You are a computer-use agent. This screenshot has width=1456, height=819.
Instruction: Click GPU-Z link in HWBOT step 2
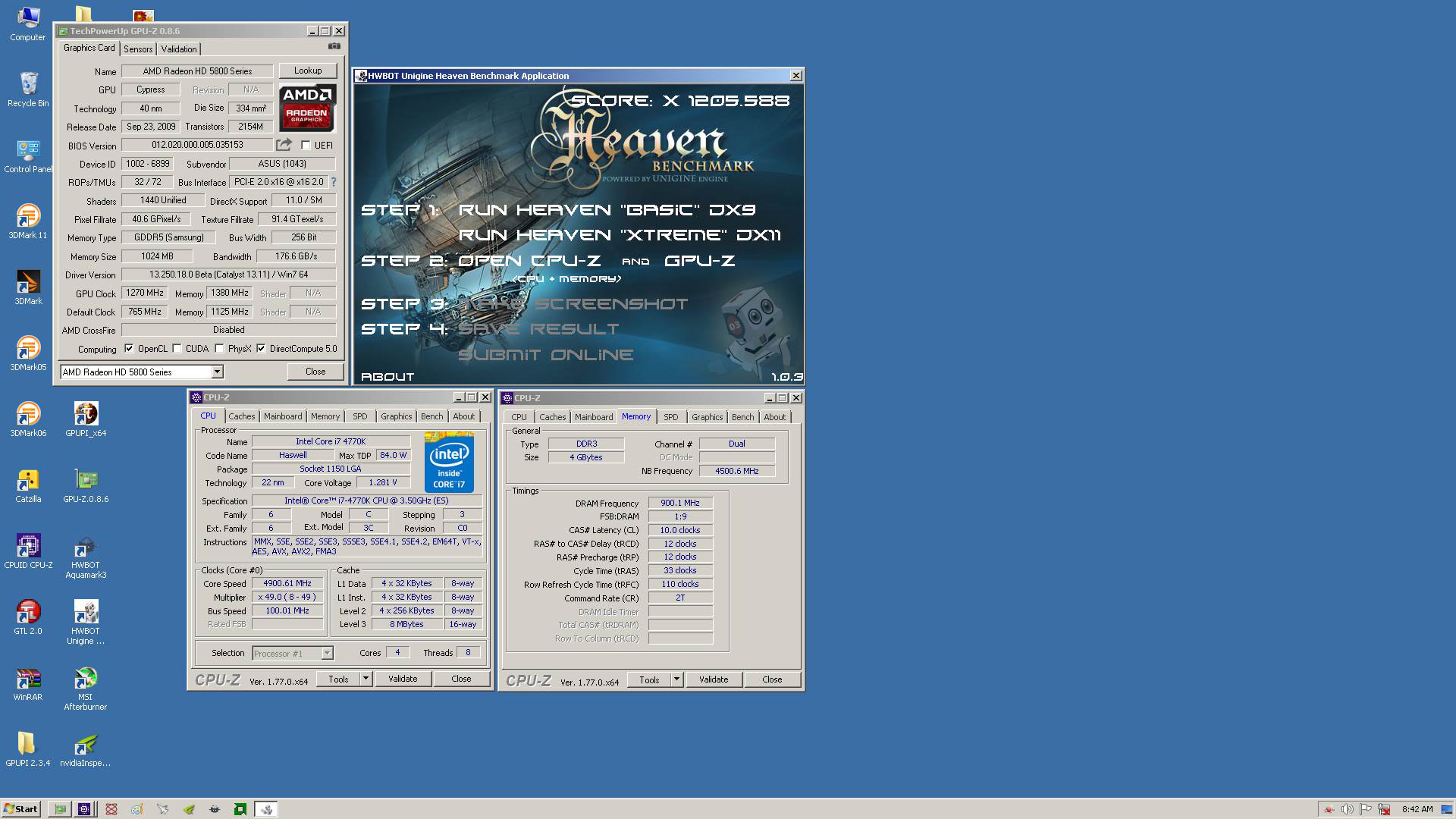[x=699, y=261]
